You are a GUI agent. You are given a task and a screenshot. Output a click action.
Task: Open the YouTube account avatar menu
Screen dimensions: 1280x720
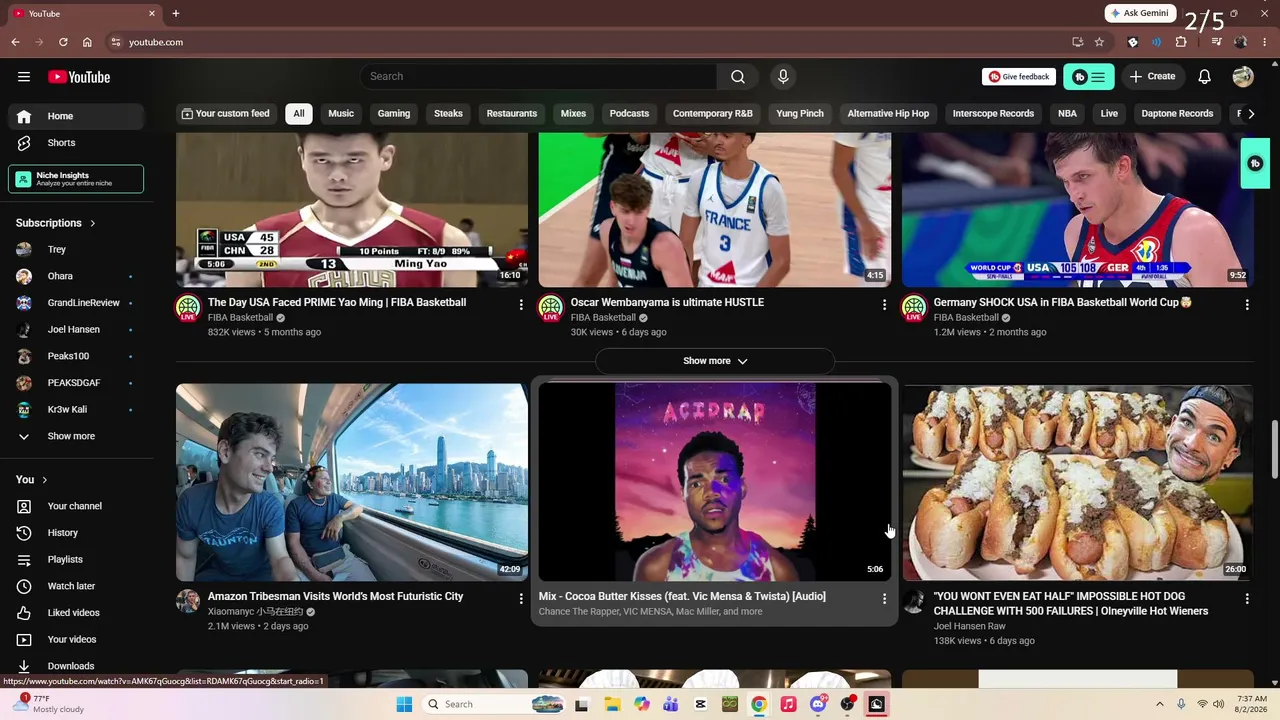click(1243, 77)
